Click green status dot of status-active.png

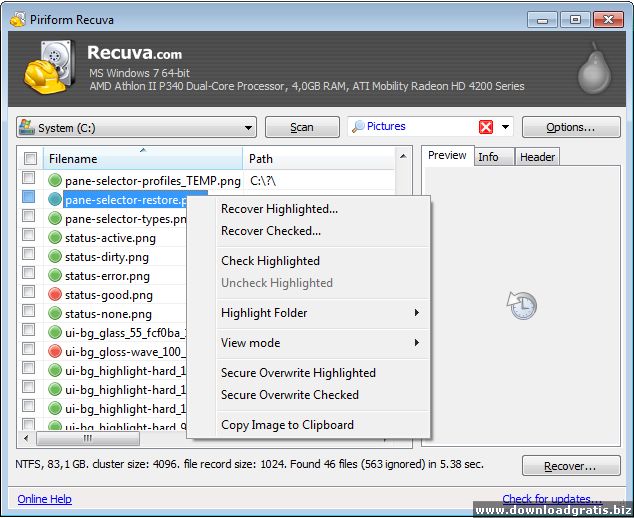(55, 238)
